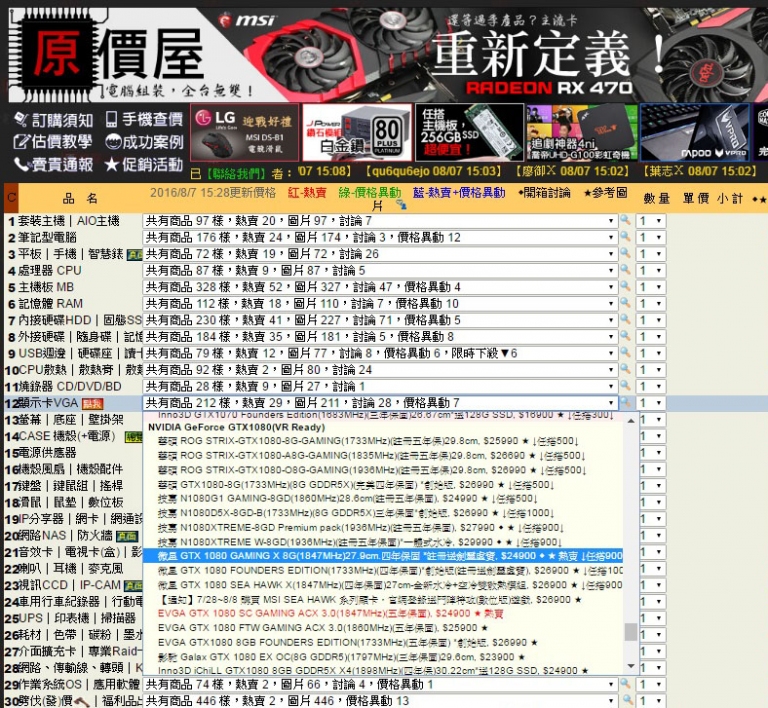The image size is (768, 708).
Task: Click magnifier icon for 內接硬碟HDD row
Action: [x=625, y=320]
